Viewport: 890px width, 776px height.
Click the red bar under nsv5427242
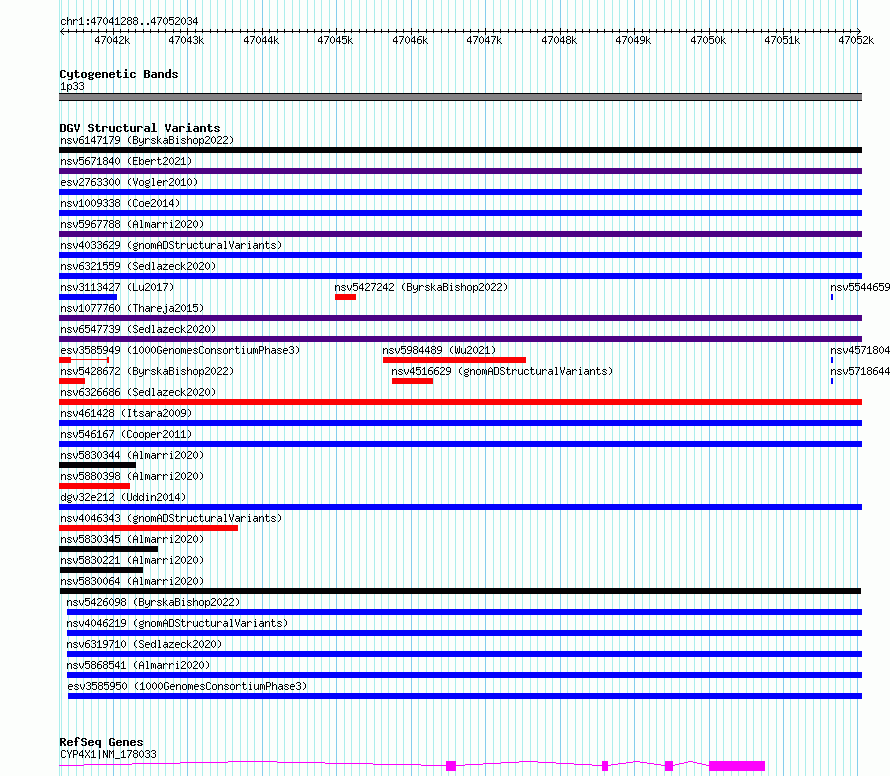click(x=346, y=297)
